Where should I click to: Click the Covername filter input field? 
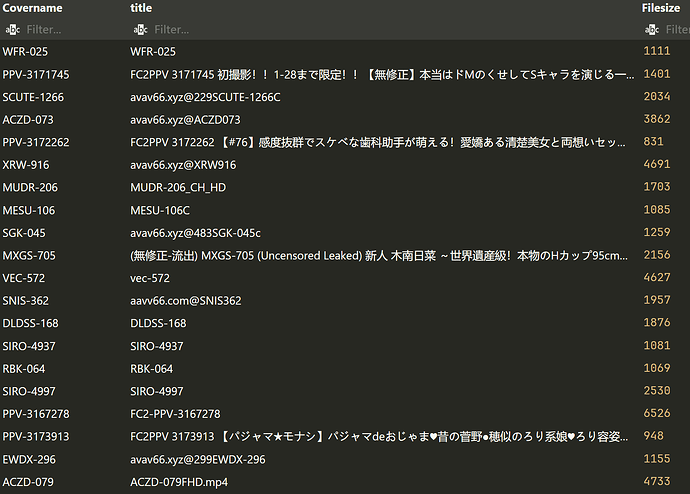[x=75, y=29]
